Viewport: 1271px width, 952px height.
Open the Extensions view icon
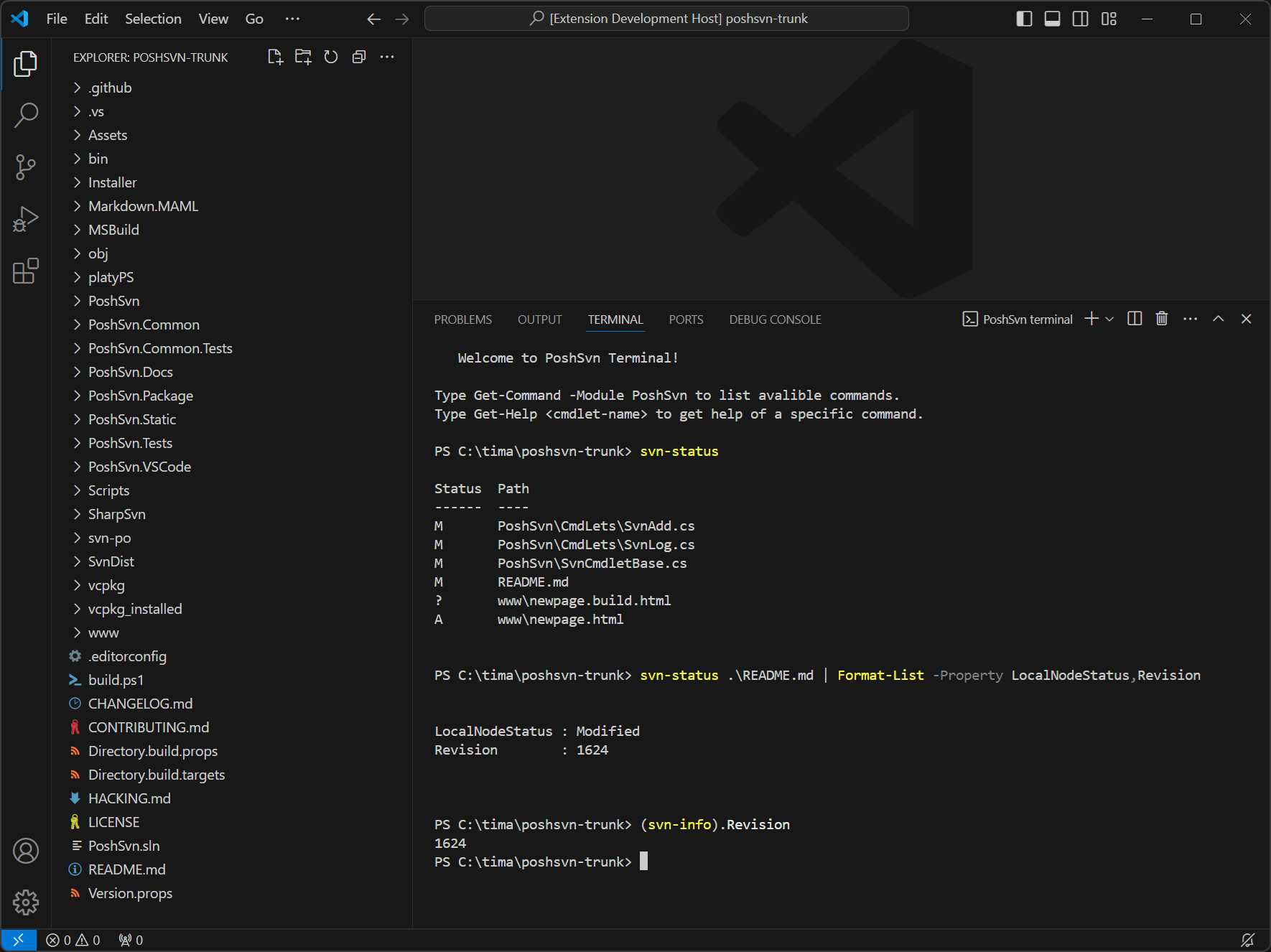coord(26,271)
